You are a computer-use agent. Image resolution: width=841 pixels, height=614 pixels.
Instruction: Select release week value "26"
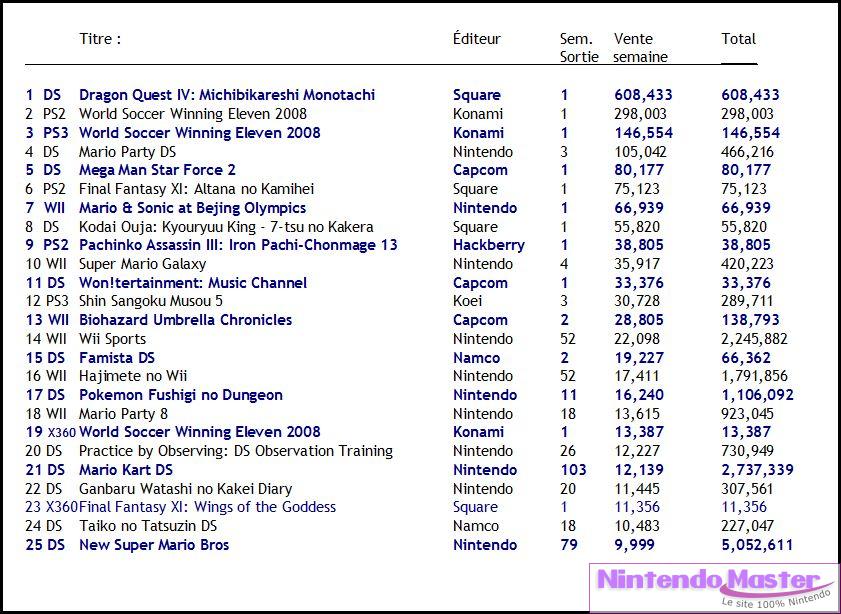(x=568, y=451)
